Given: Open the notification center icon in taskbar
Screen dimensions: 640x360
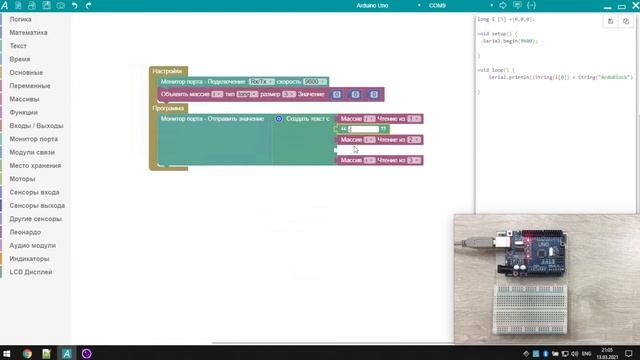Looking at the screenshot, I should click(629, 353).
